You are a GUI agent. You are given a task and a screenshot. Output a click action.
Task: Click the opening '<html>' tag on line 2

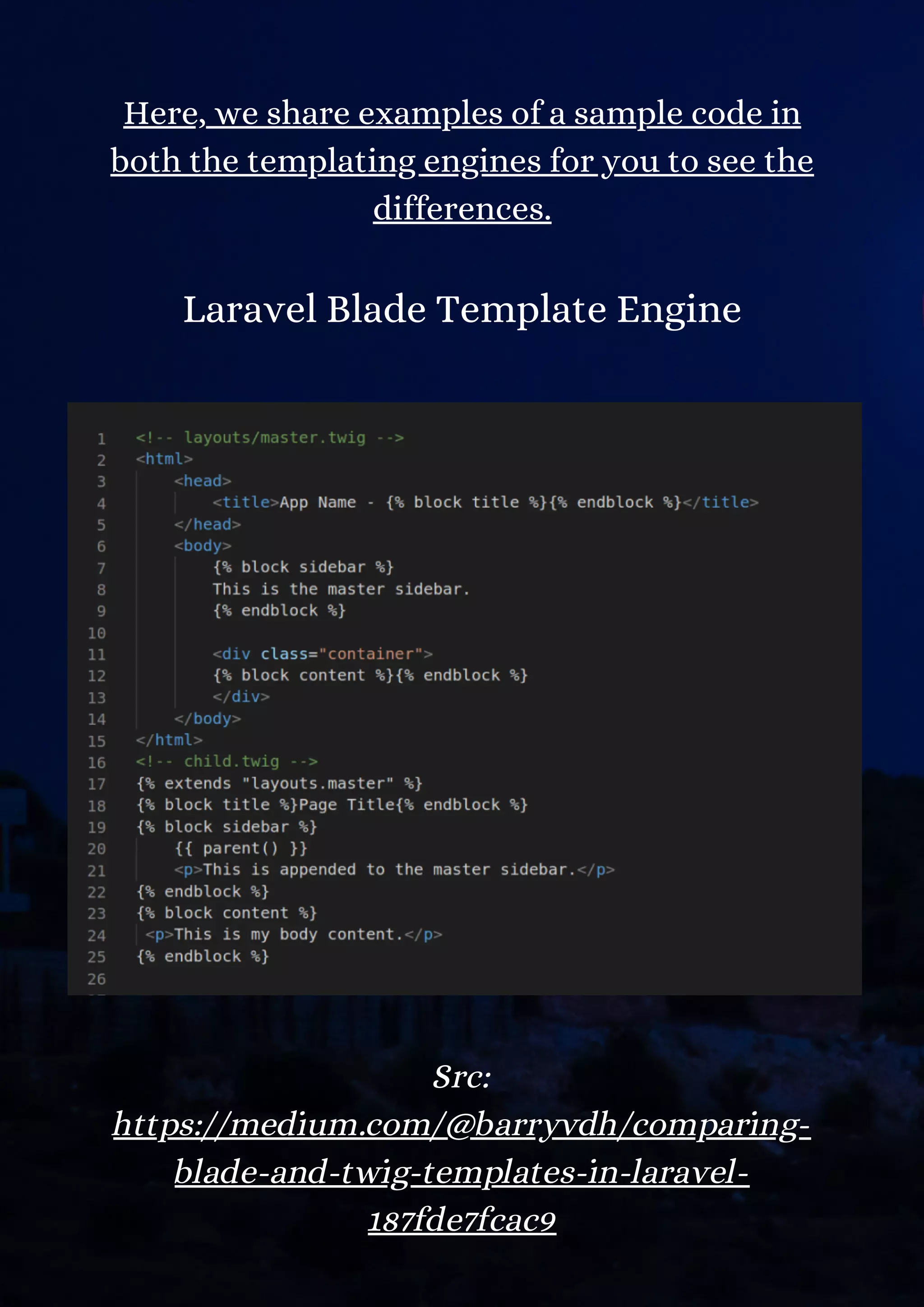[164, 459]
